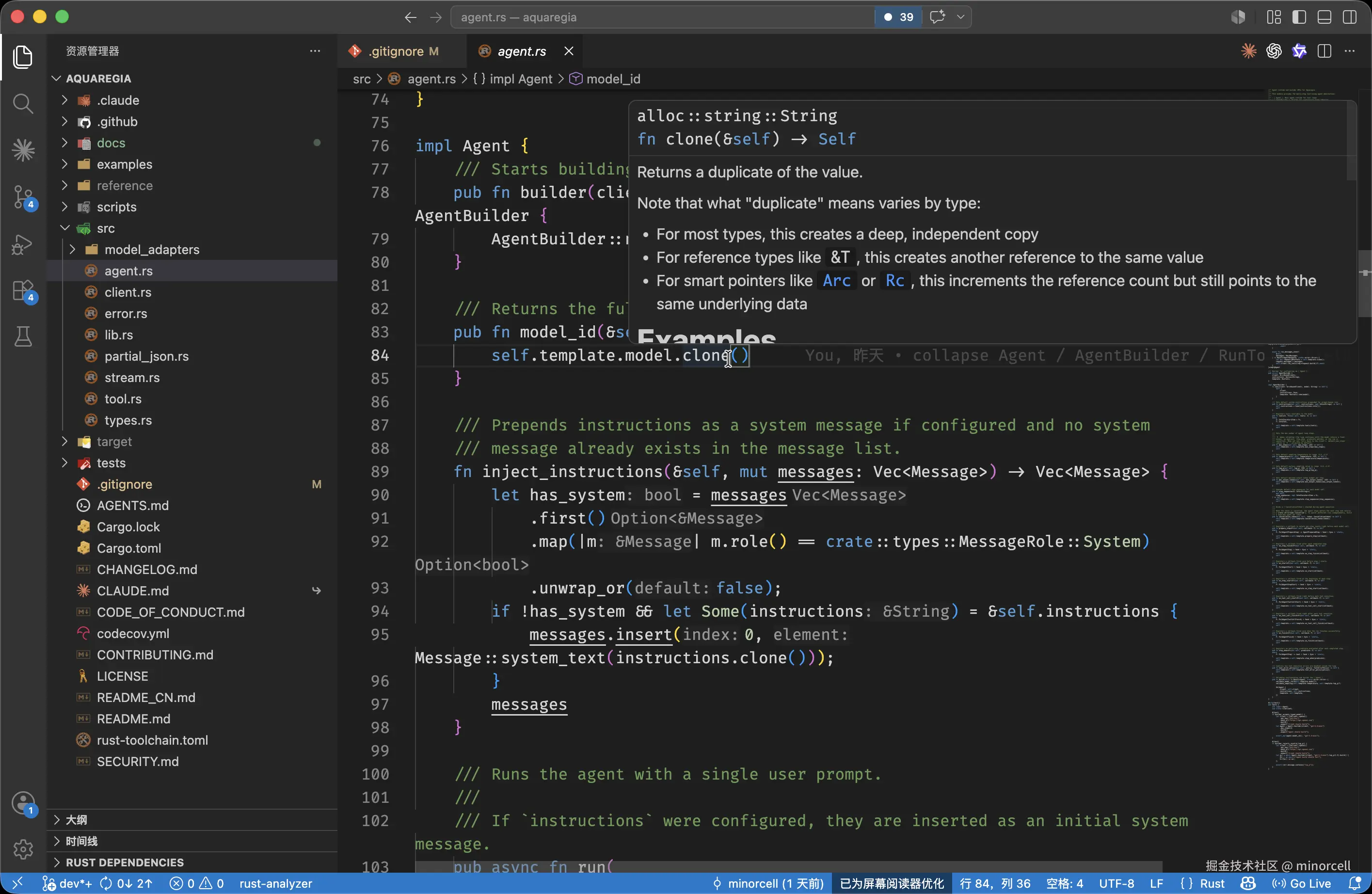Viewport: 1372px width, 894px height.
Task: Click the impl Agent breadcrumb
Action: (512, 79)
